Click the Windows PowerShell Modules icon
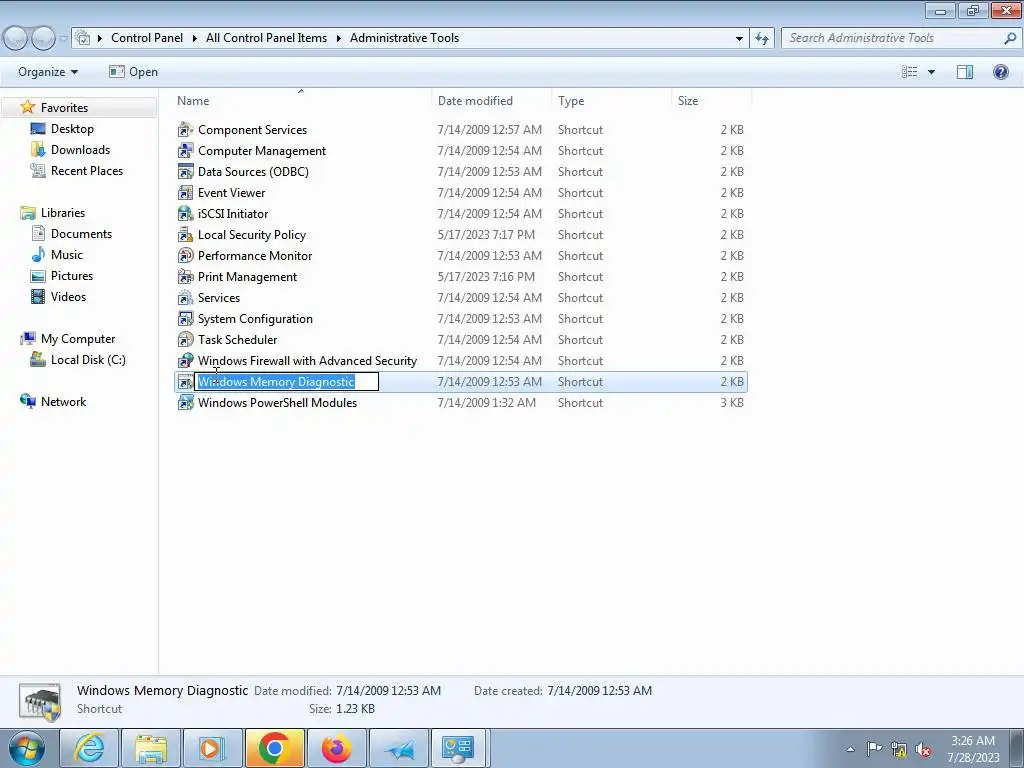This screenshot has height=768, width=1024. pyautogui.click(x=185, y=402)
